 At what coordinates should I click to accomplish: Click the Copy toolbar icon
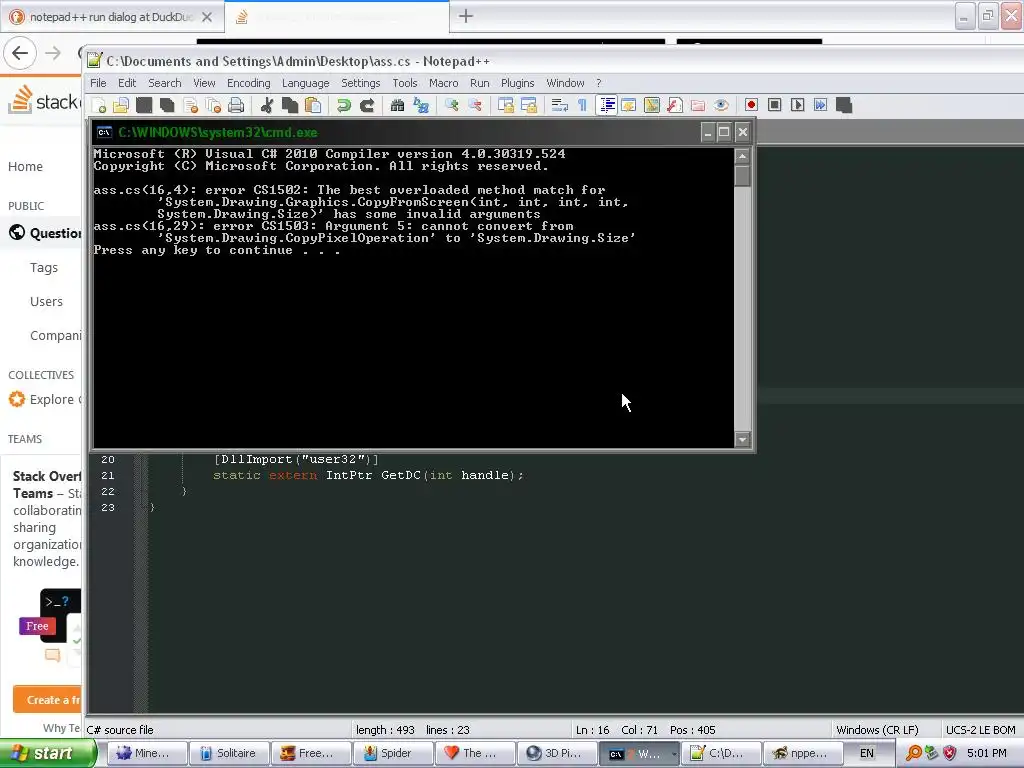290,105
